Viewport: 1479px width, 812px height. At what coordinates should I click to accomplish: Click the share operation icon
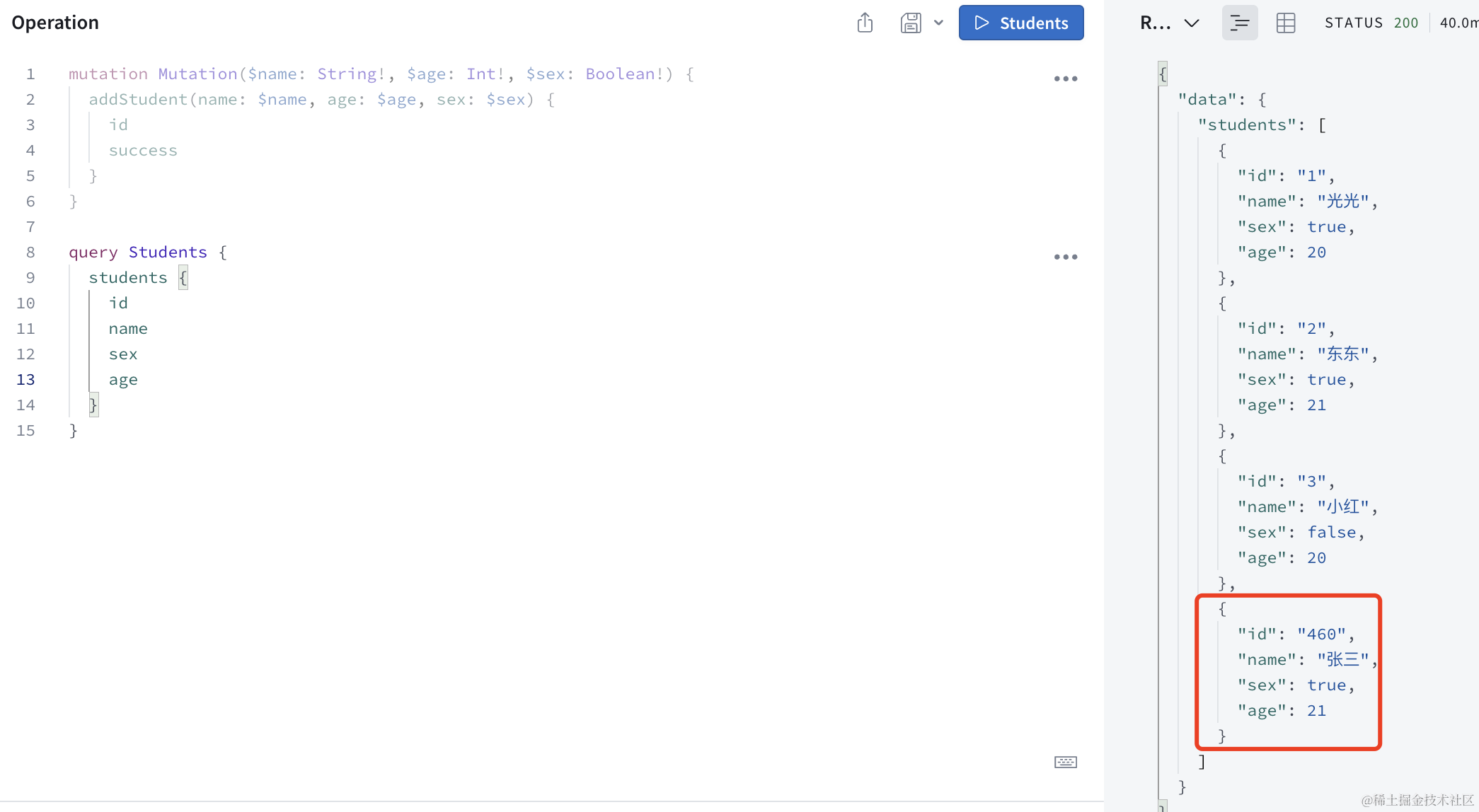(865, 23)
